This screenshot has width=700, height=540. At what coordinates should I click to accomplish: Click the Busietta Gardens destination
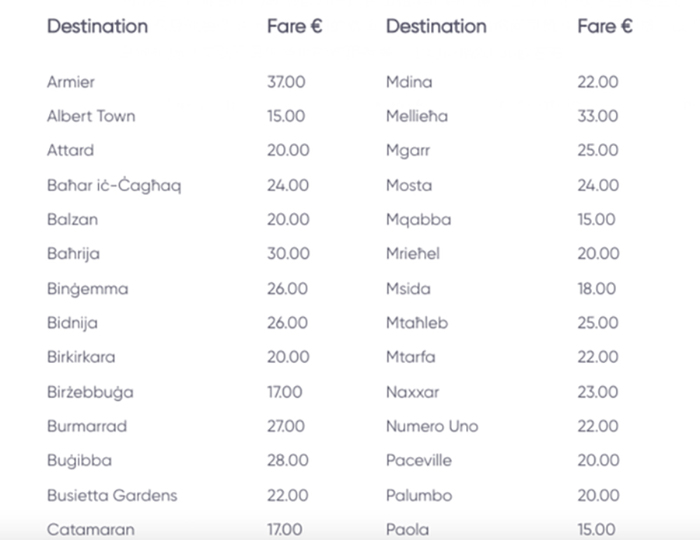(112, 495)
